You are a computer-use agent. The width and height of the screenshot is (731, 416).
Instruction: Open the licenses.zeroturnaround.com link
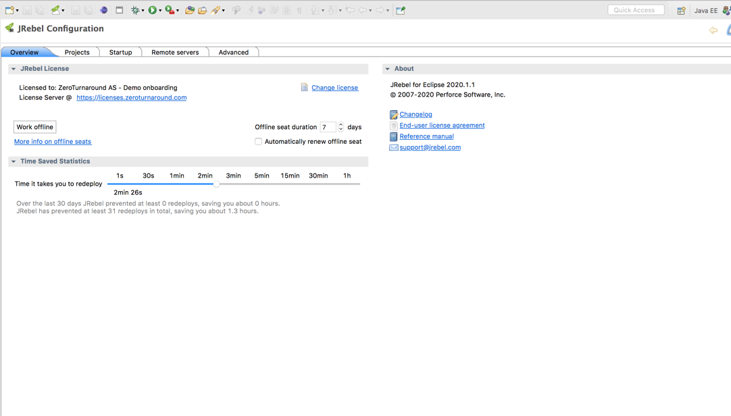[x=131, y=97]
